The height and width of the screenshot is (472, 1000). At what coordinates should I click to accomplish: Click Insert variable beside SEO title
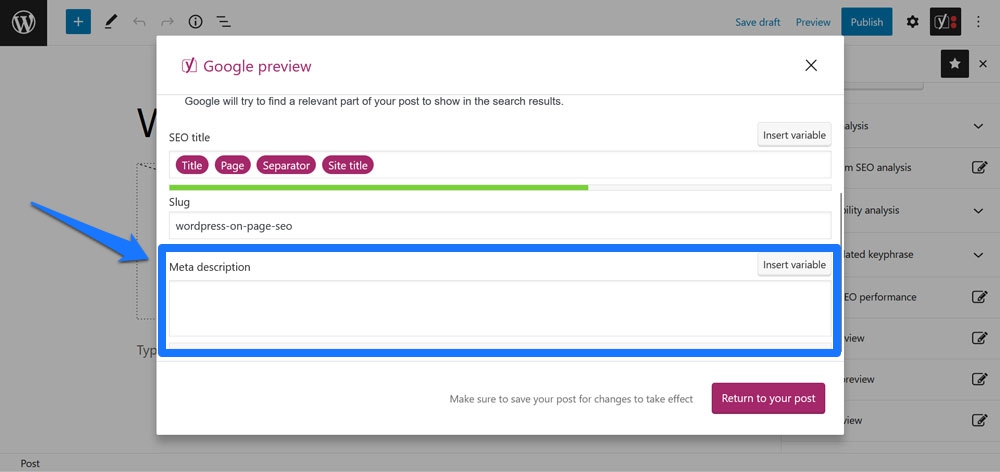click(794, 135)
